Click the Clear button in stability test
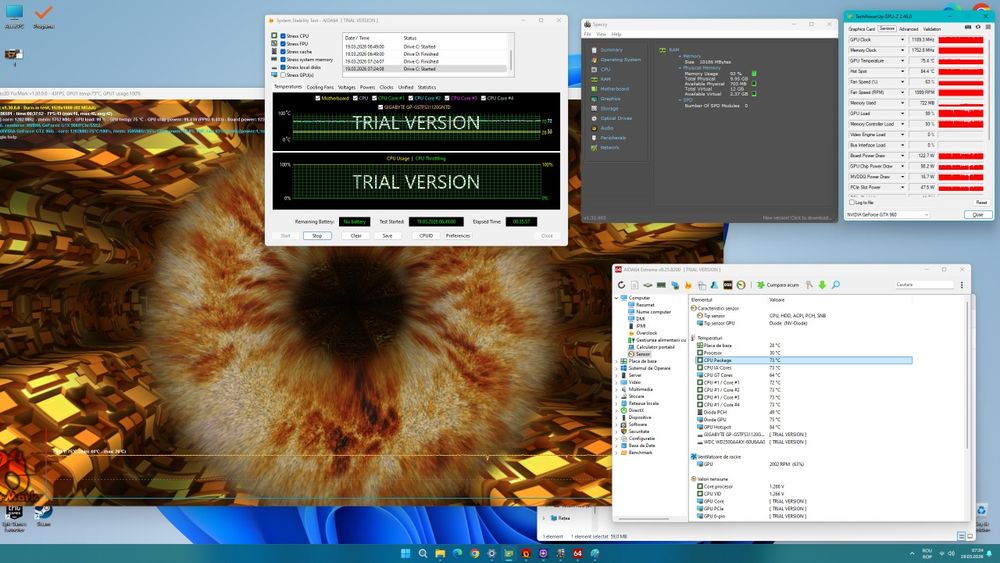The height and width of the screenshot is (563, 1000). pos(356,236)
